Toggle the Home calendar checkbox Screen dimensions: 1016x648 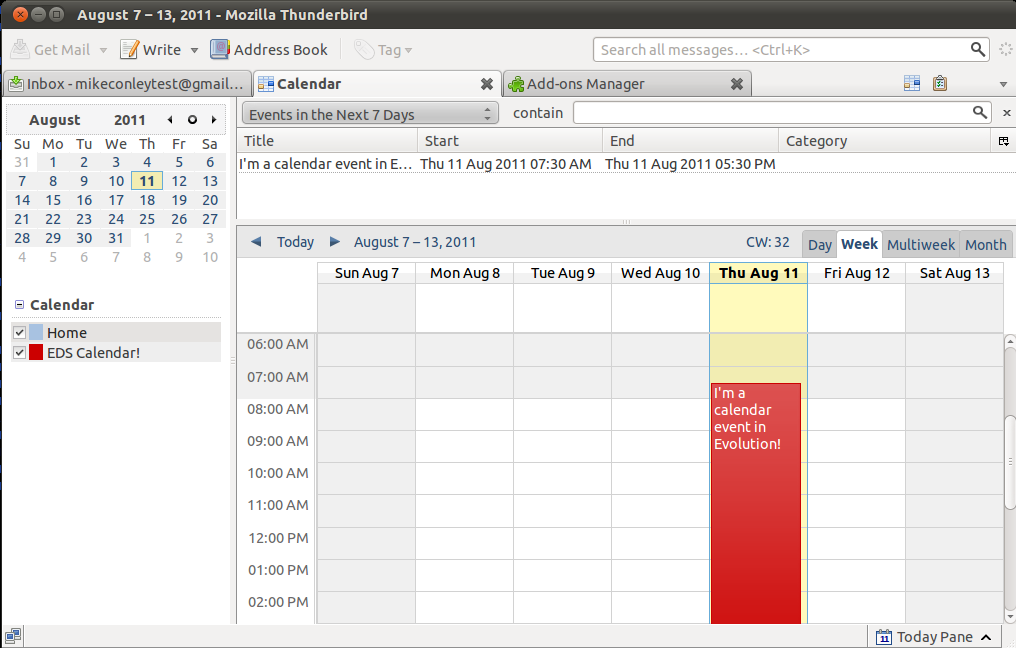tap(19, 332)
